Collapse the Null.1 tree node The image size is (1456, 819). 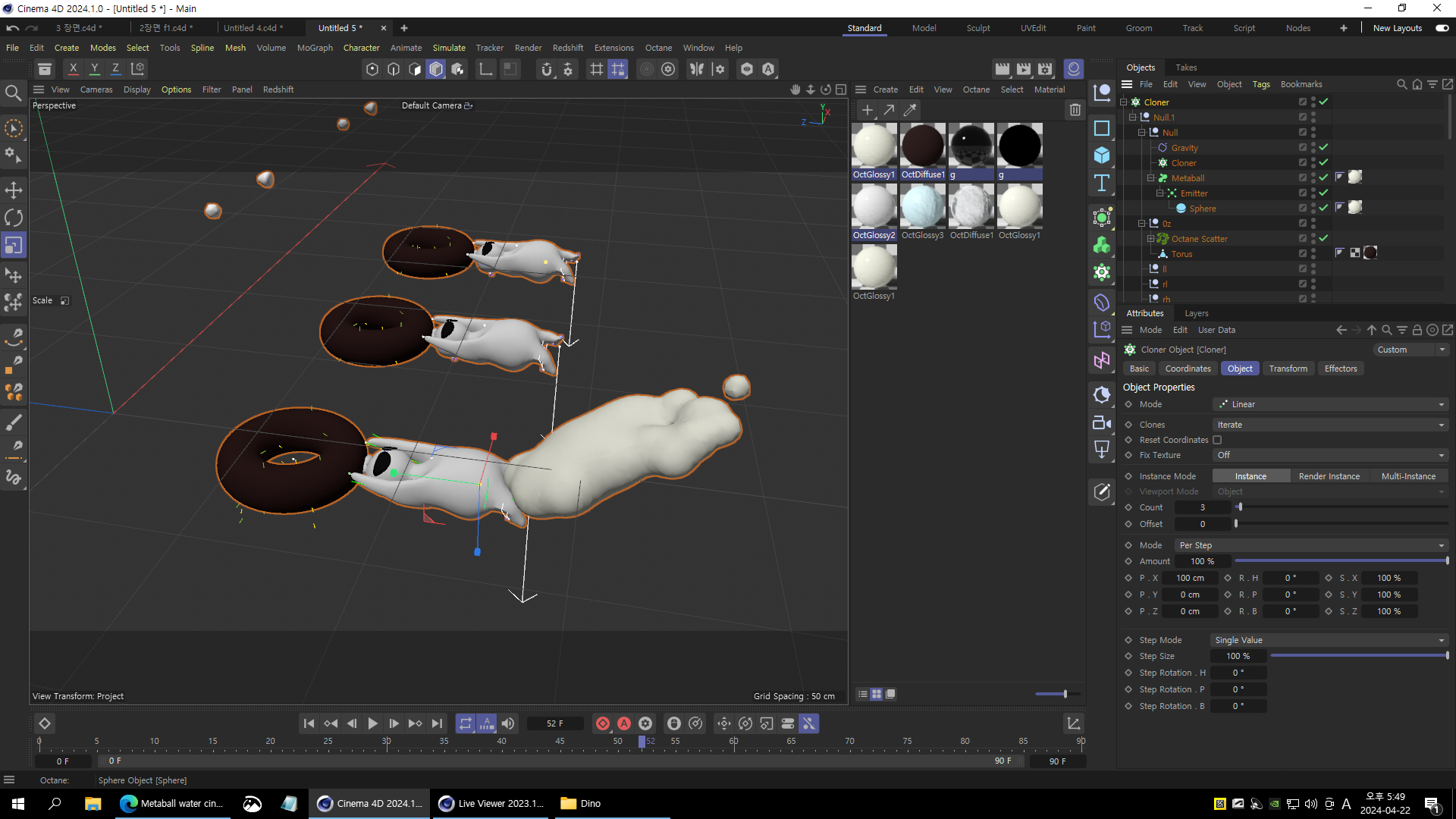1132,117
